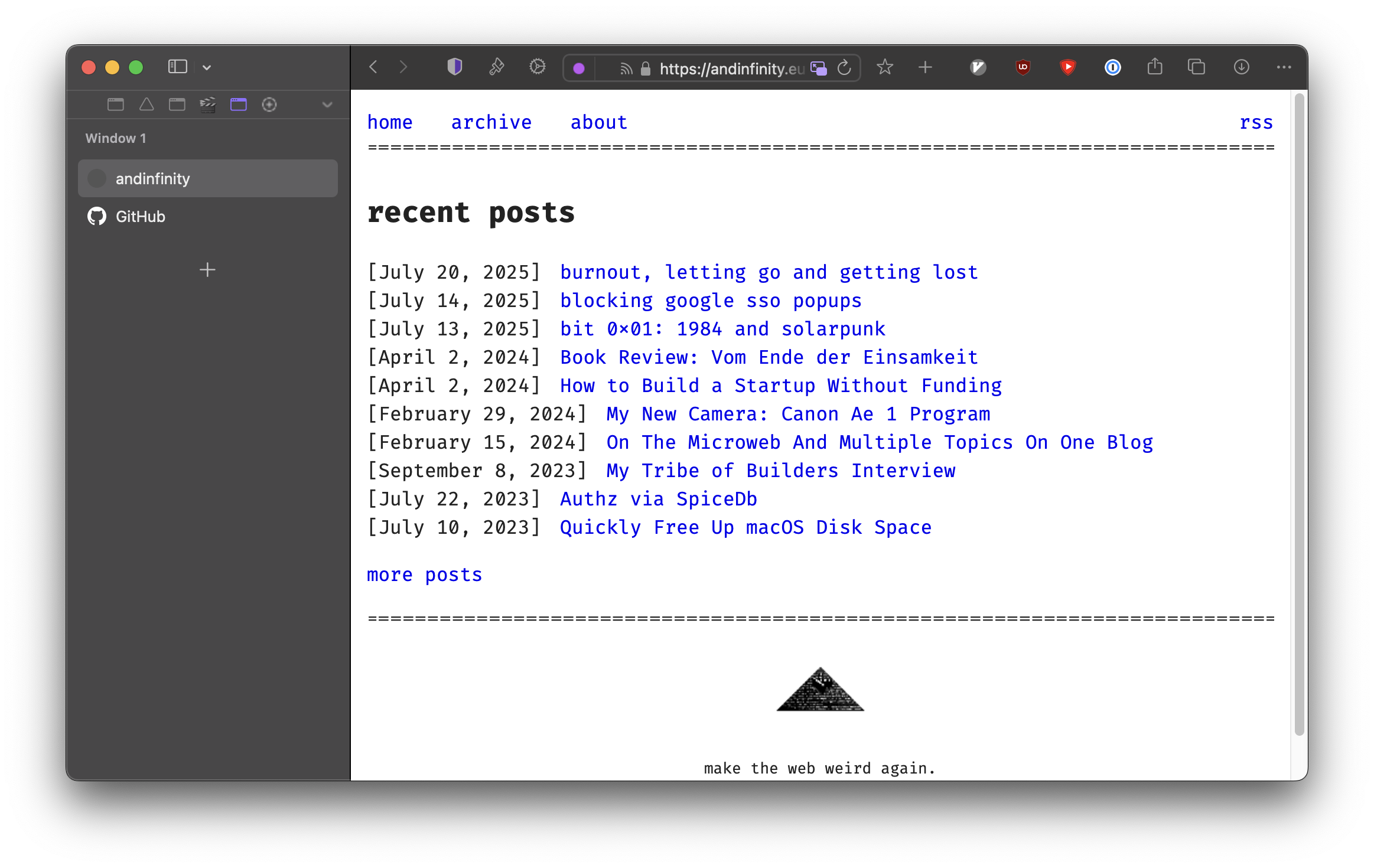The image size is (1374, 868).
Task: Reload the current page
Action: click(x=845, y=68)
